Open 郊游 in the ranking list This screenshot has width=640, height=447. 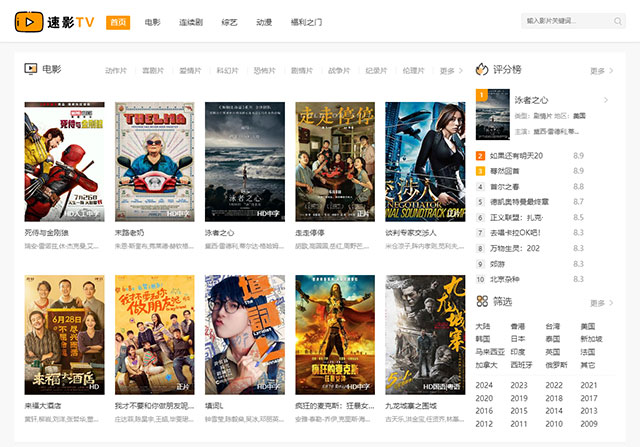pos(497,264)
